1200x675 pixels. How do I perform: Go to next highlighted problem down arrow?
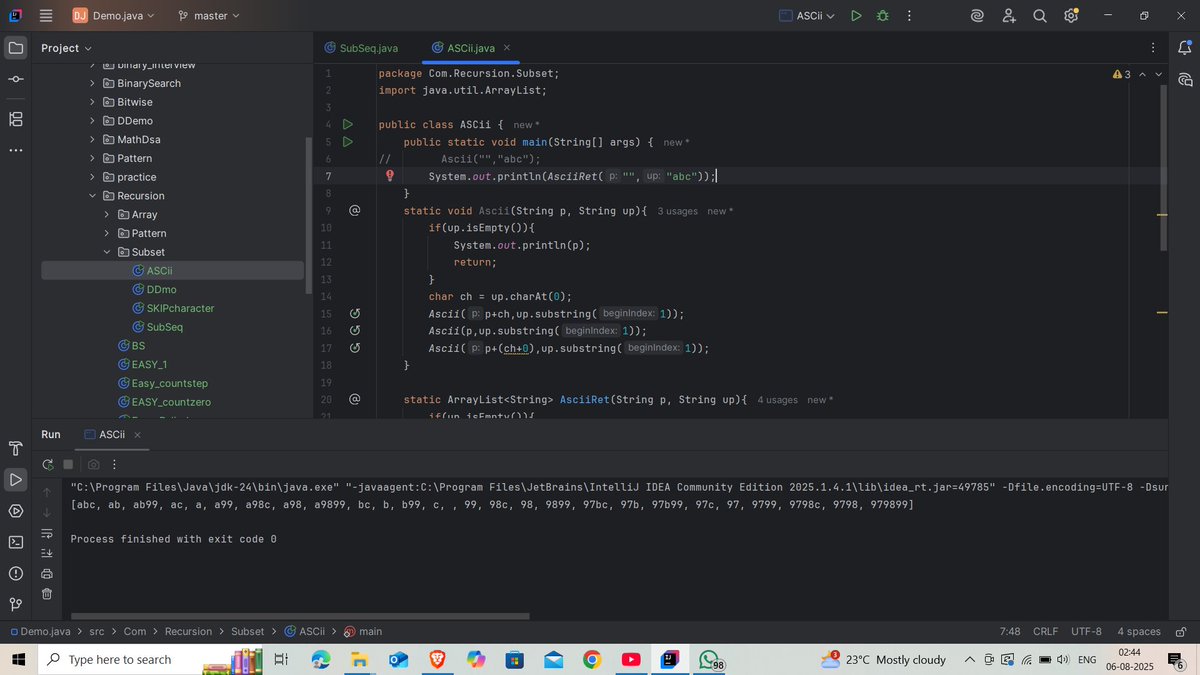click(1159, 74)
